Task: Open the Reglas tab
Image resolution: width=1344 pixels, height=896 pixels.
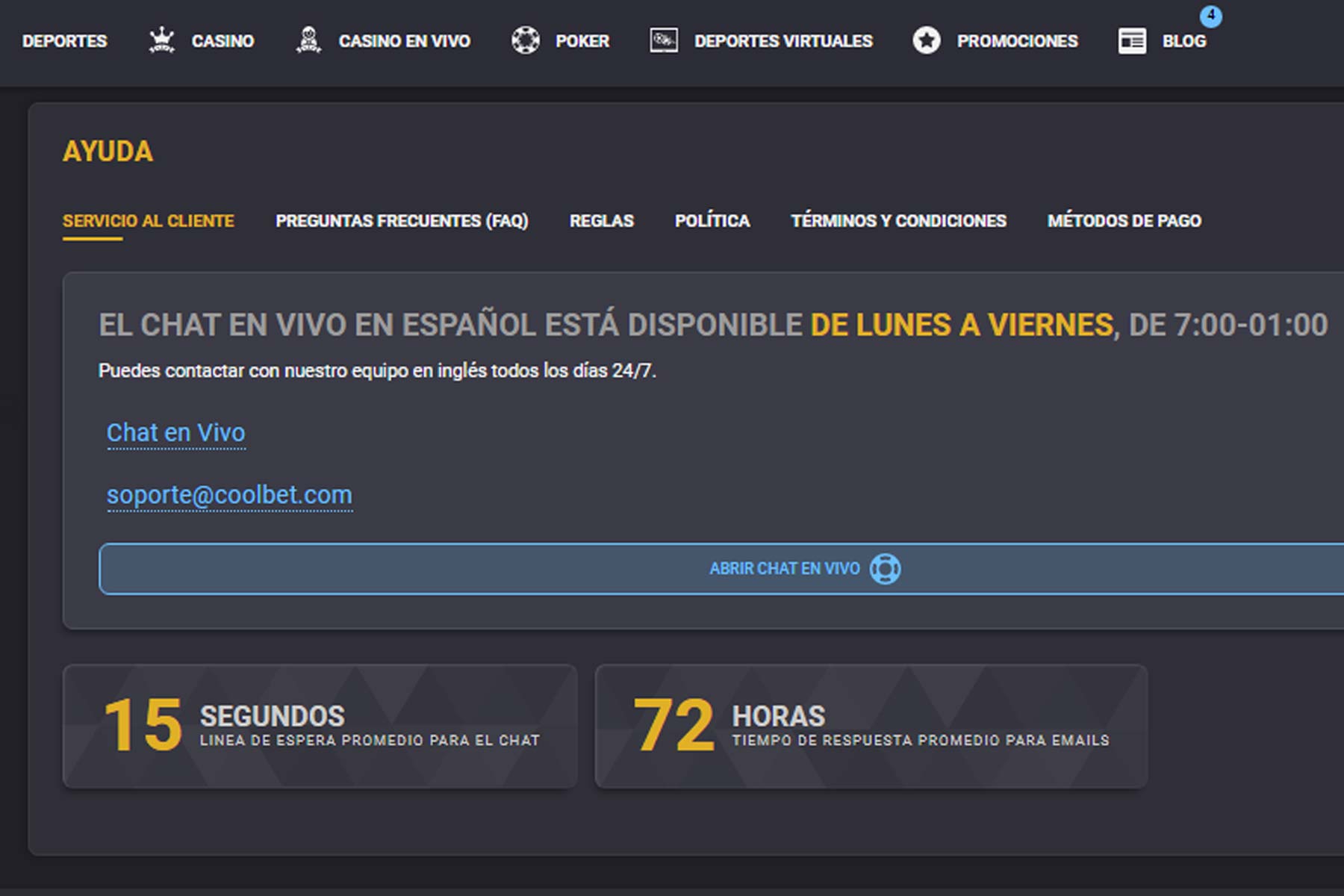Action: click(602, 221)
